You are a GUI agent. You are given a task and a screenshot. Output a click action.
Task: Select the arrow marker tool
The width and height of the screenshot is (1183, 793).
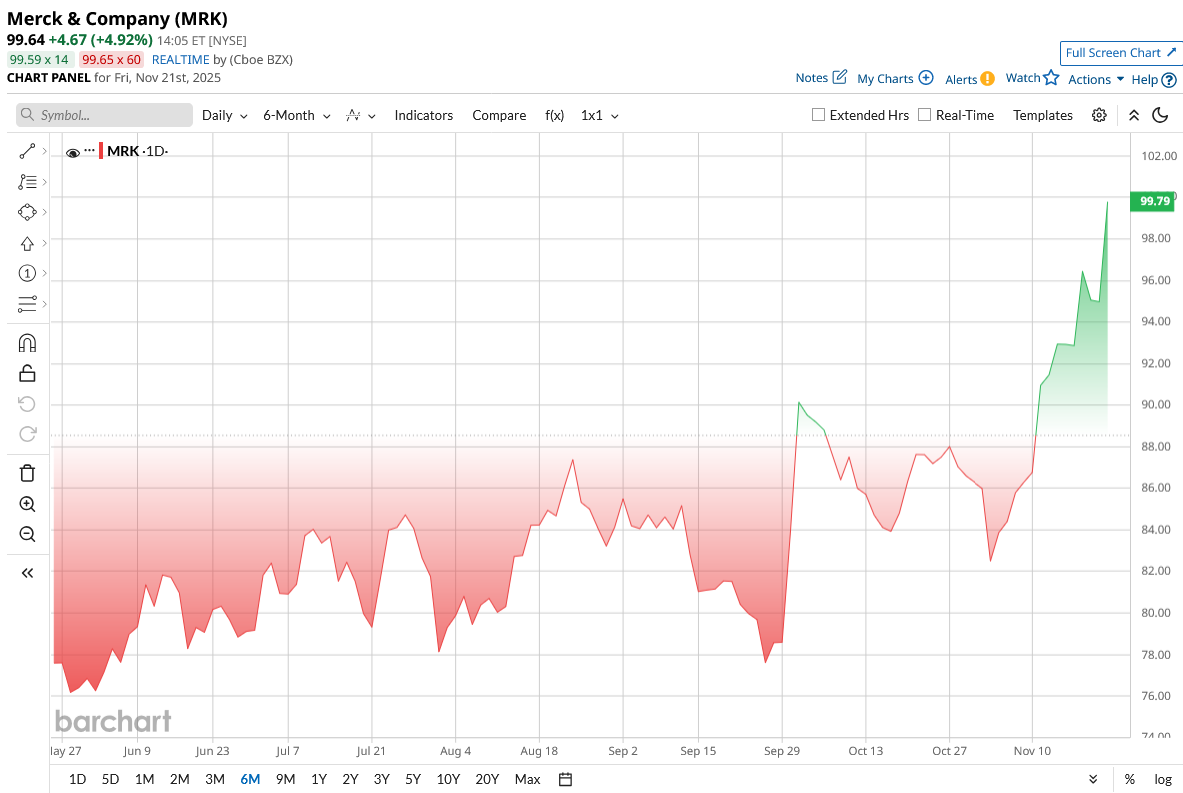coord(27,243)
